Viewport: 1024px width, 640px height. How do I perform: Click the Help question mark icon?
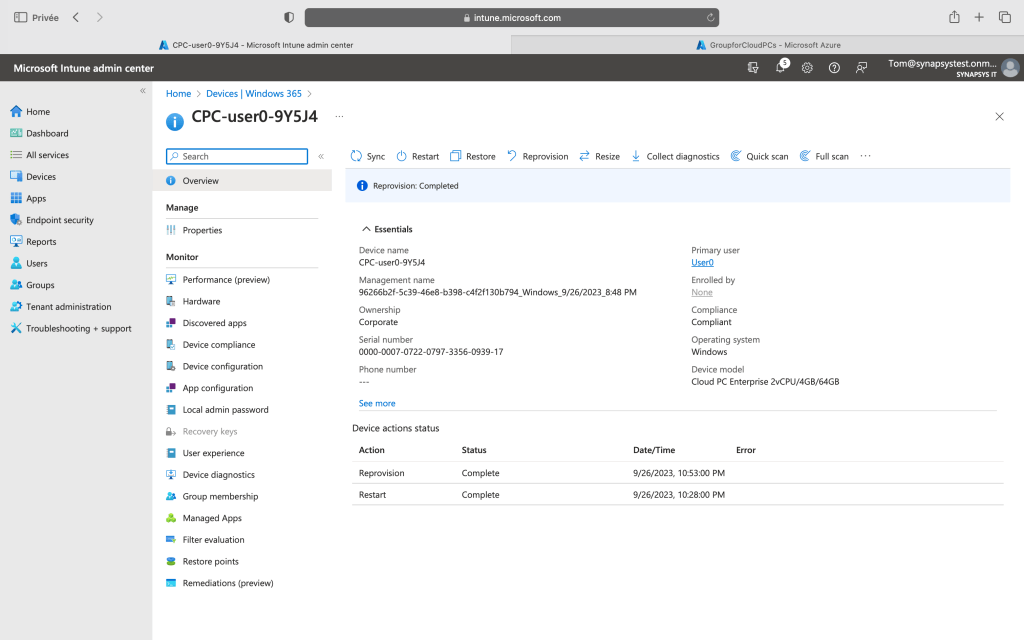[834, 68]
